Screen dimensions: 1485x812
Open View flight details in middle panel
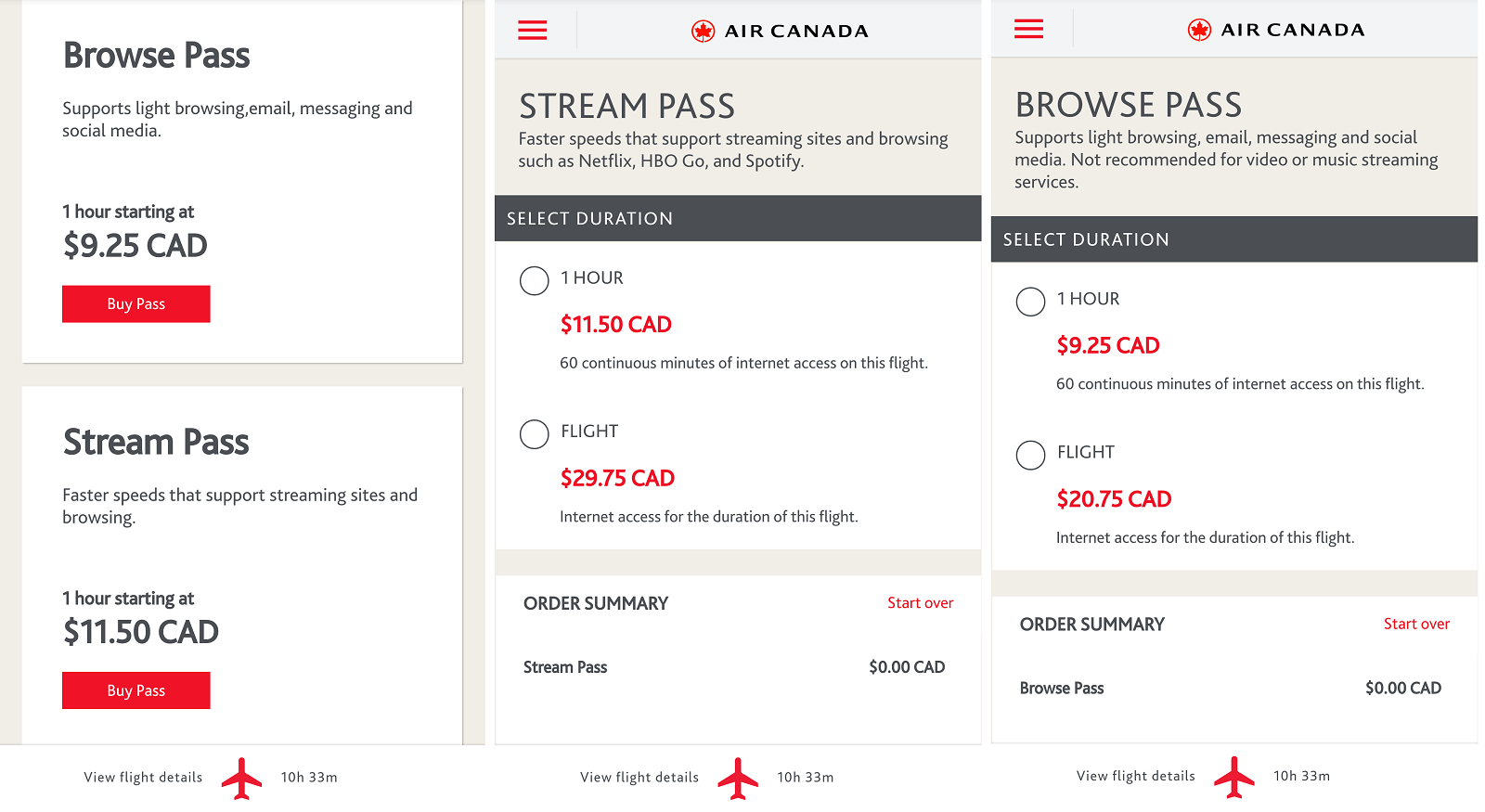coord(639,778)
